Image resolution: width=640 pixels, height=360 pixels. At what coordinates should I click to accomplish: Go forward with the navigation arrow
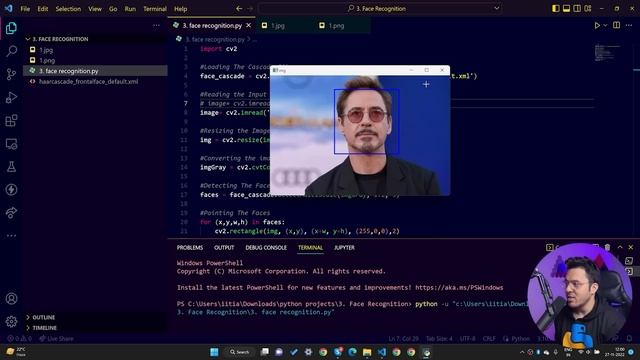250,9
